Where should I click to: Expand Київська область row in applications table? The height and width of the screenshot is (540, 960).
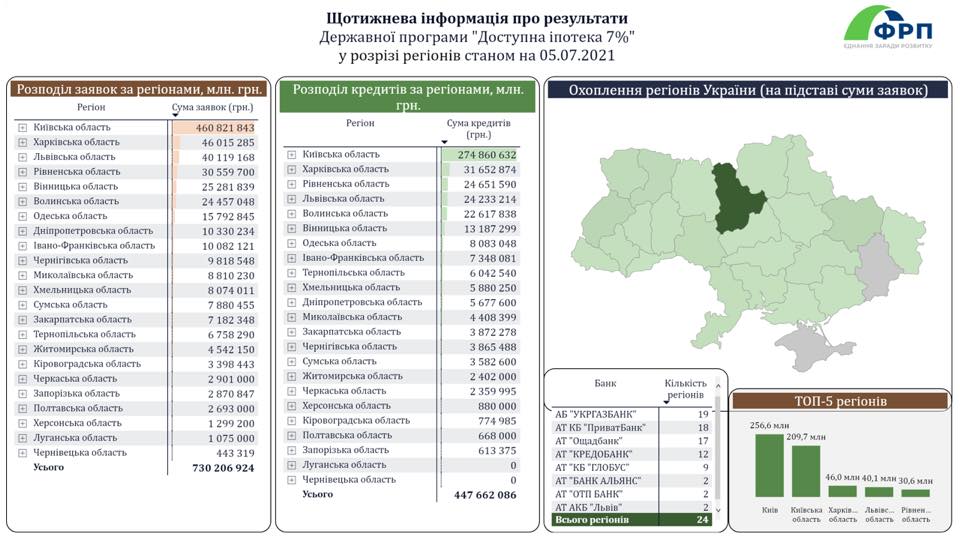click(x=21, y=128)
